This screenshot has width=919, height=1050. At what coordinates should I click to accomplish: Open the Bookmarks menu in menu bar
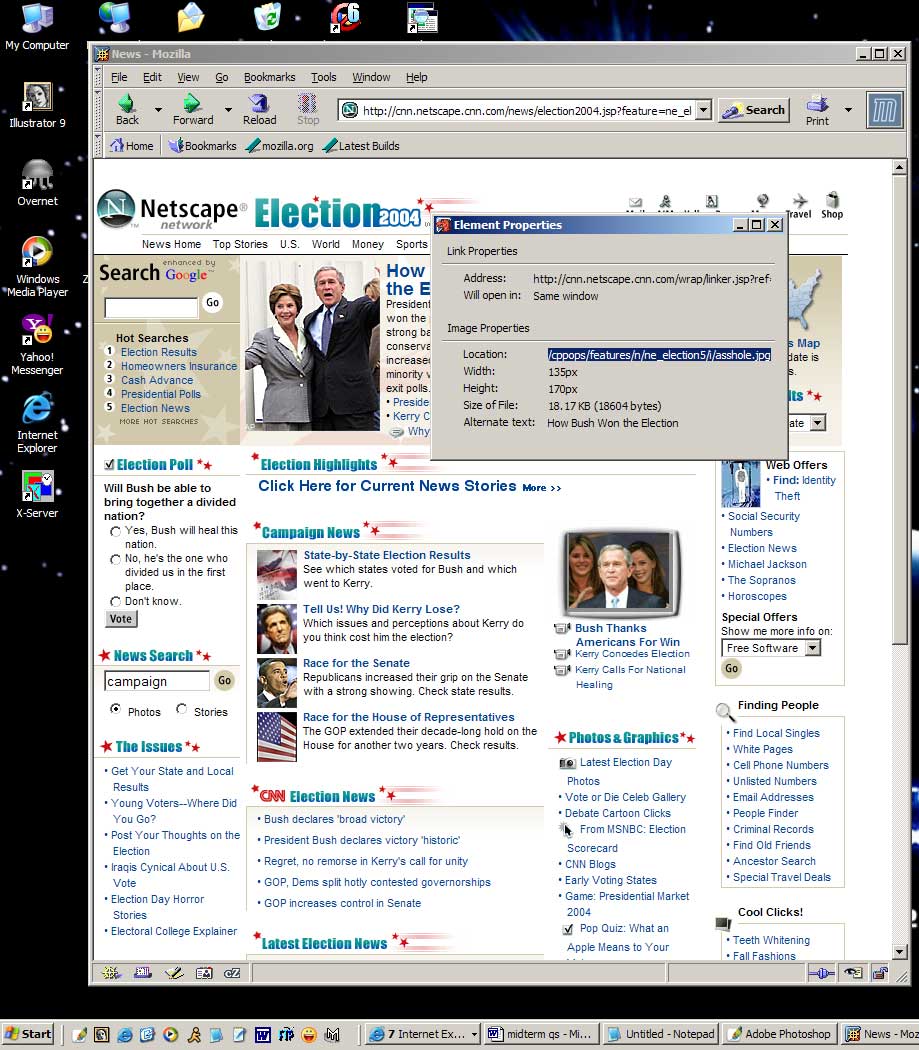[269, 77]
